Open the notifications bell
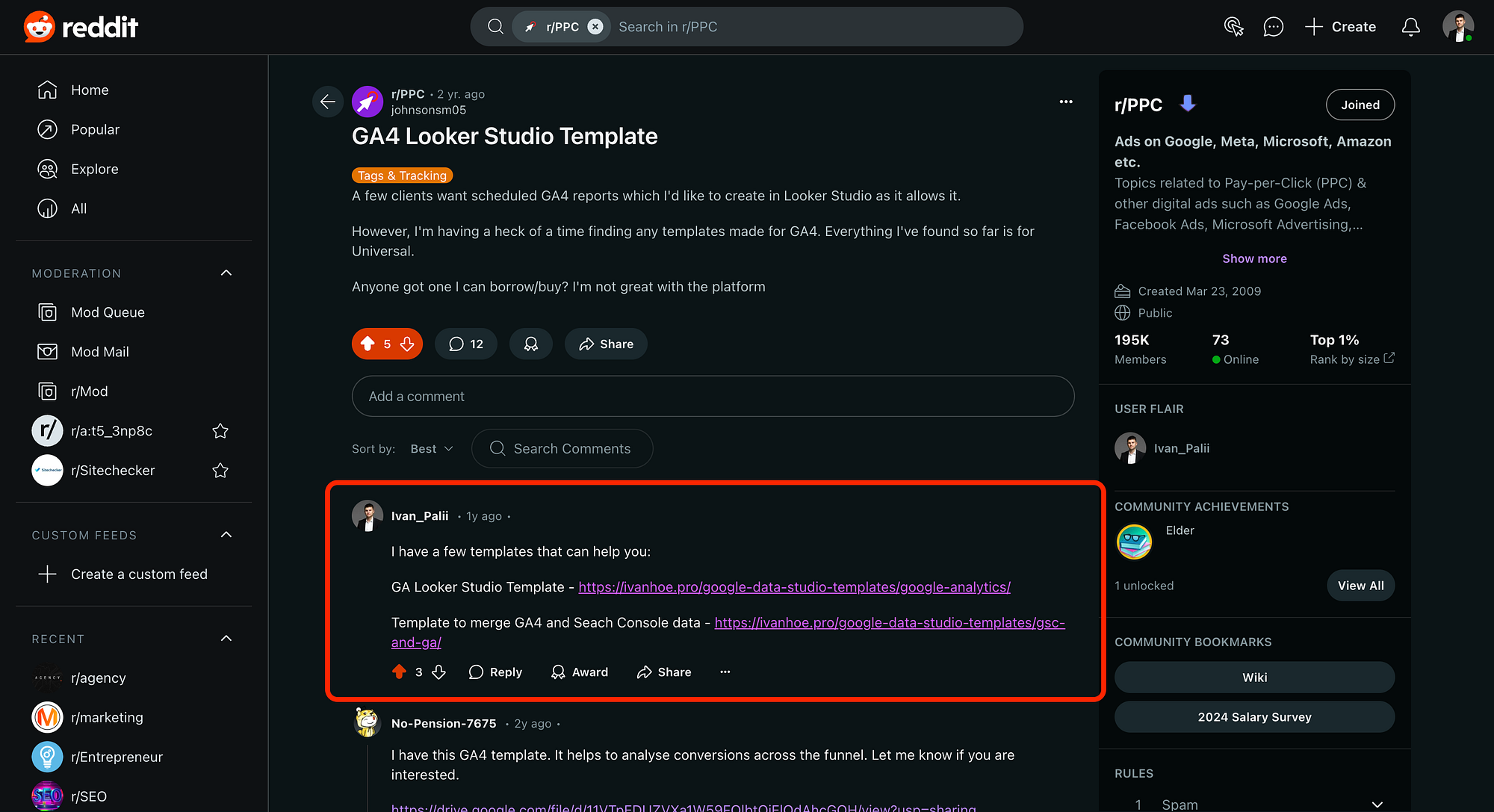1494x812 pixels. [1410, 27]
